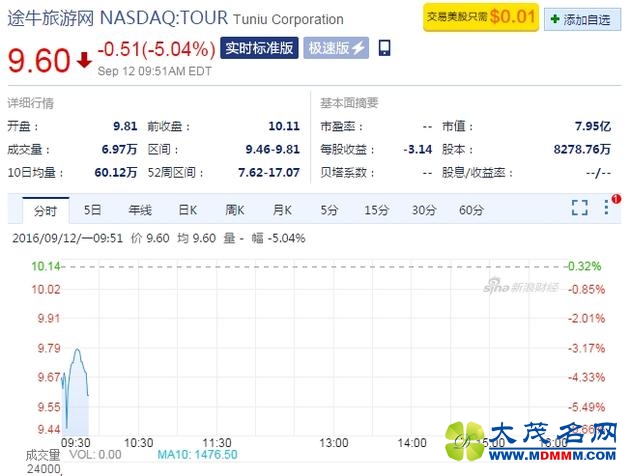The image size is (630, 476).
Task: Click the -4.33% percent axis label
Action: point(586,377)
